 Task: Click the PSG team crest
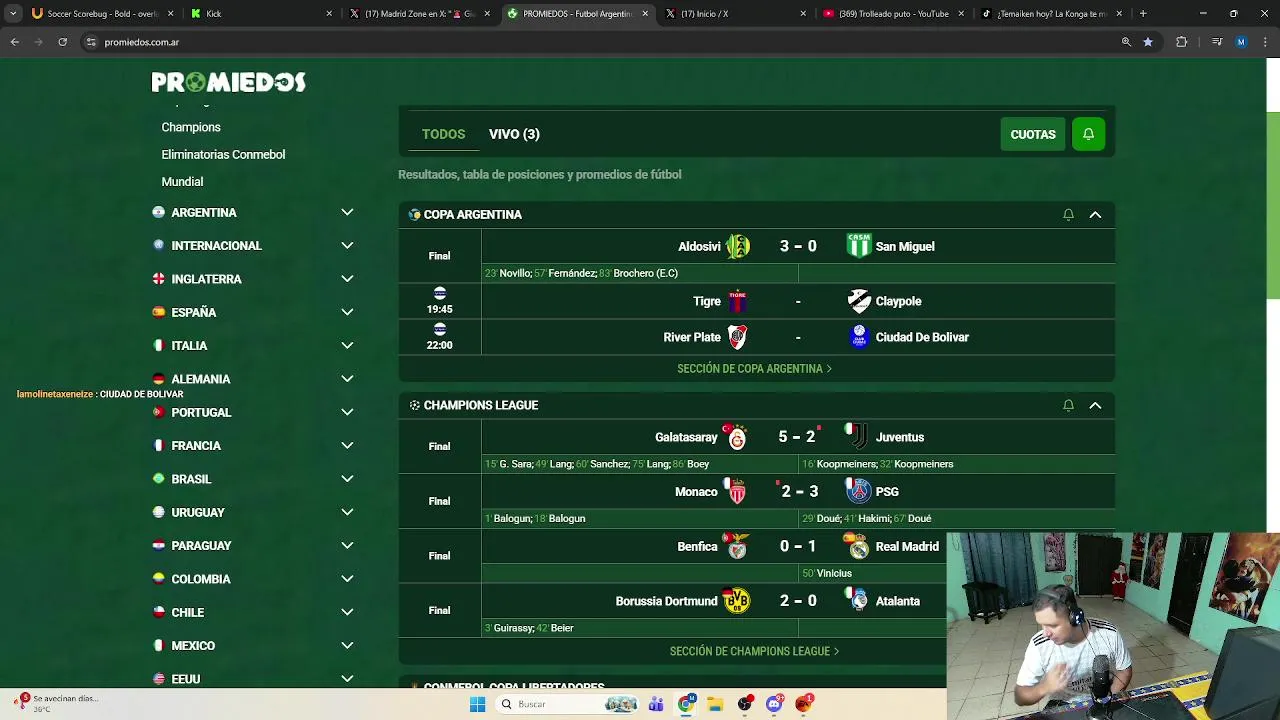859,491
